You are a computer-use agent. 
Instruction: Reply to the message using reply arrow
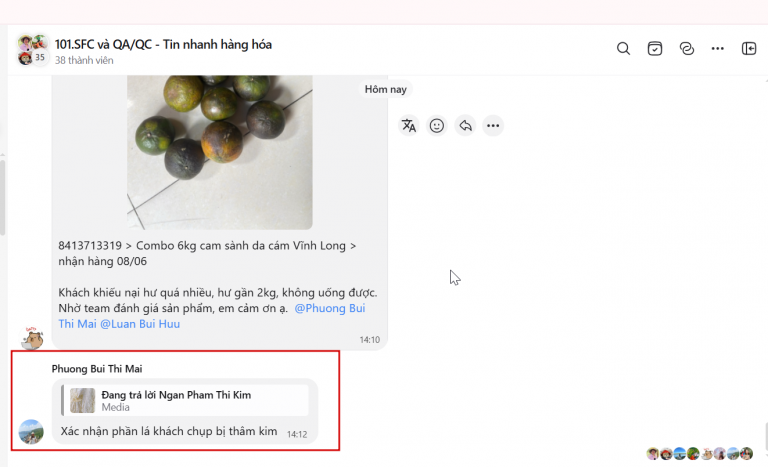[465, 126]
